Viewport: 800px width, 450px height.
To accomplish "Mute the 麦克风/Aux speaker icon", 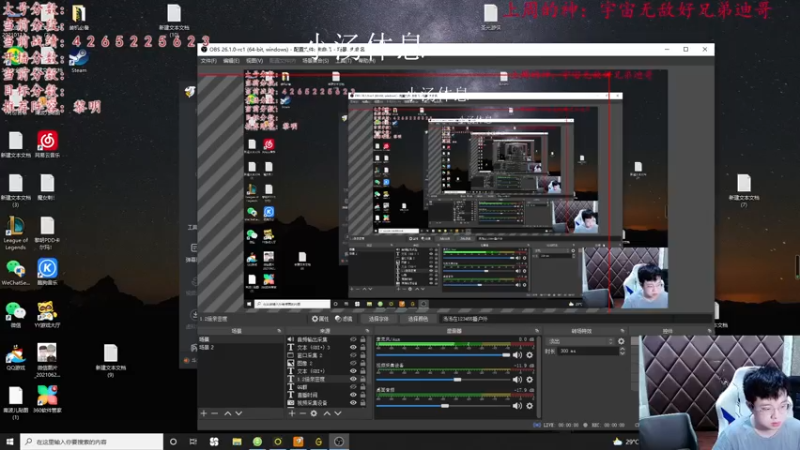I will (x=517, y=355).
